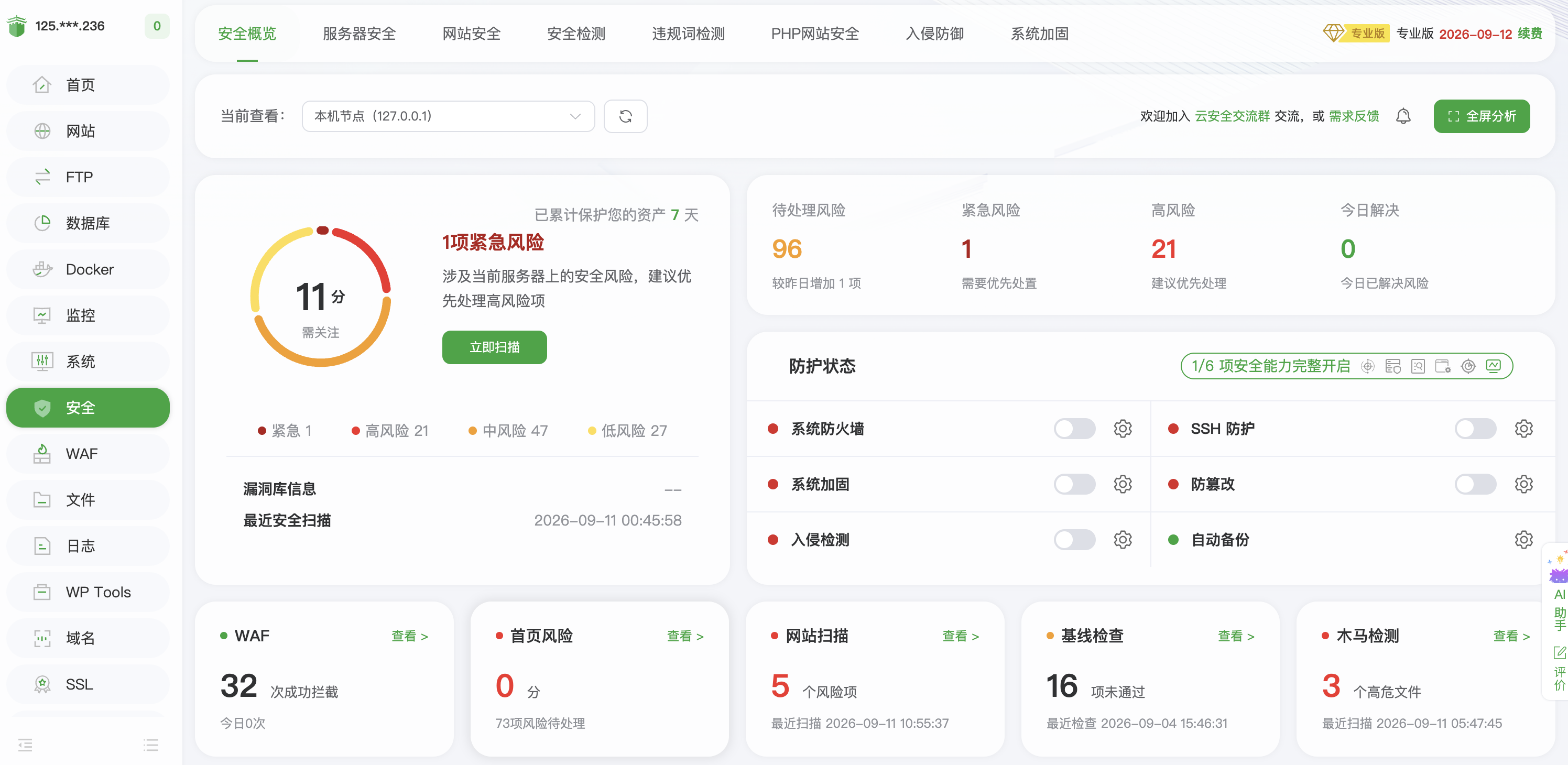The height and width of the screenshot is (765, 1568).
Task: Select the 安全 shield sidebar item
Action: (88, 408)
